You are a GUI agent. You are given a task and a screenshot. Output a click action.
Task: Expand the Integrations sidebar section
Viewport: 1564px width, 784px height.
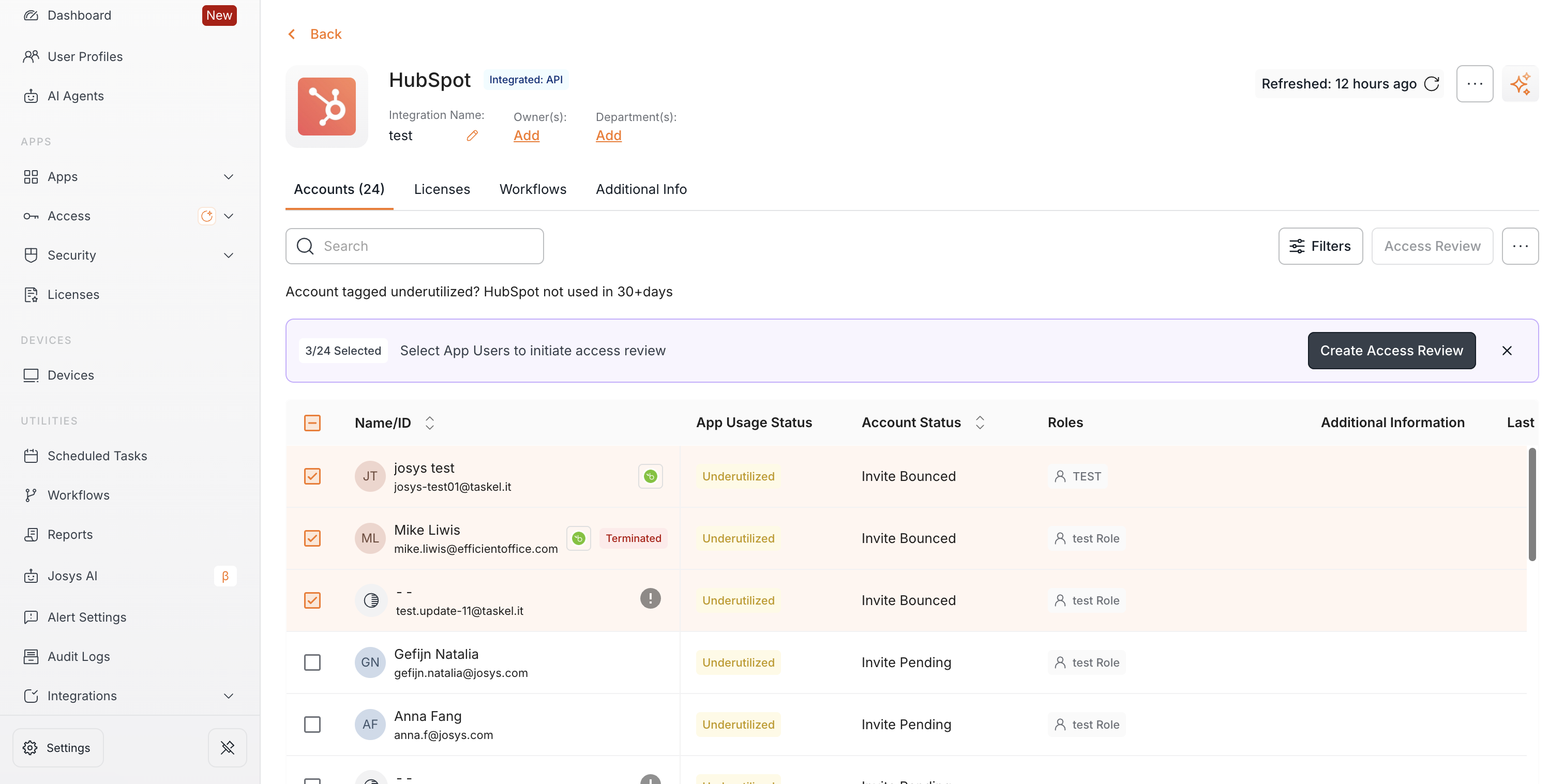click(229, 696)
